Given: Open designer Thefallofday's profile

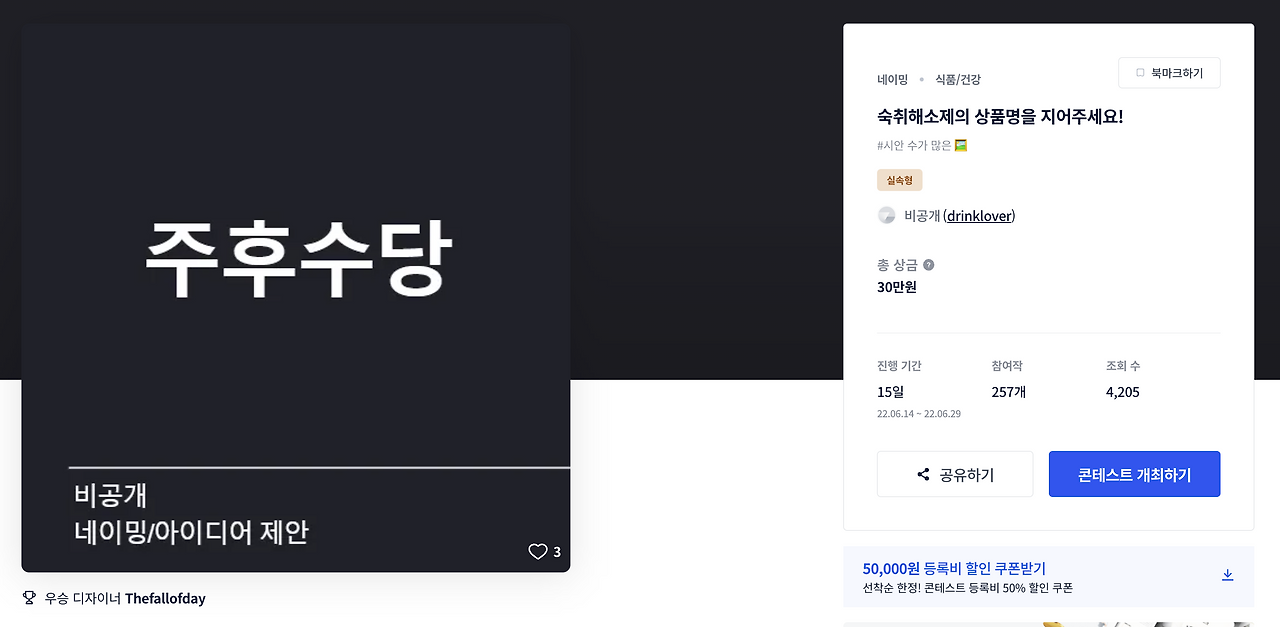Looking at the screenshot, I should (x=163, y=597).
